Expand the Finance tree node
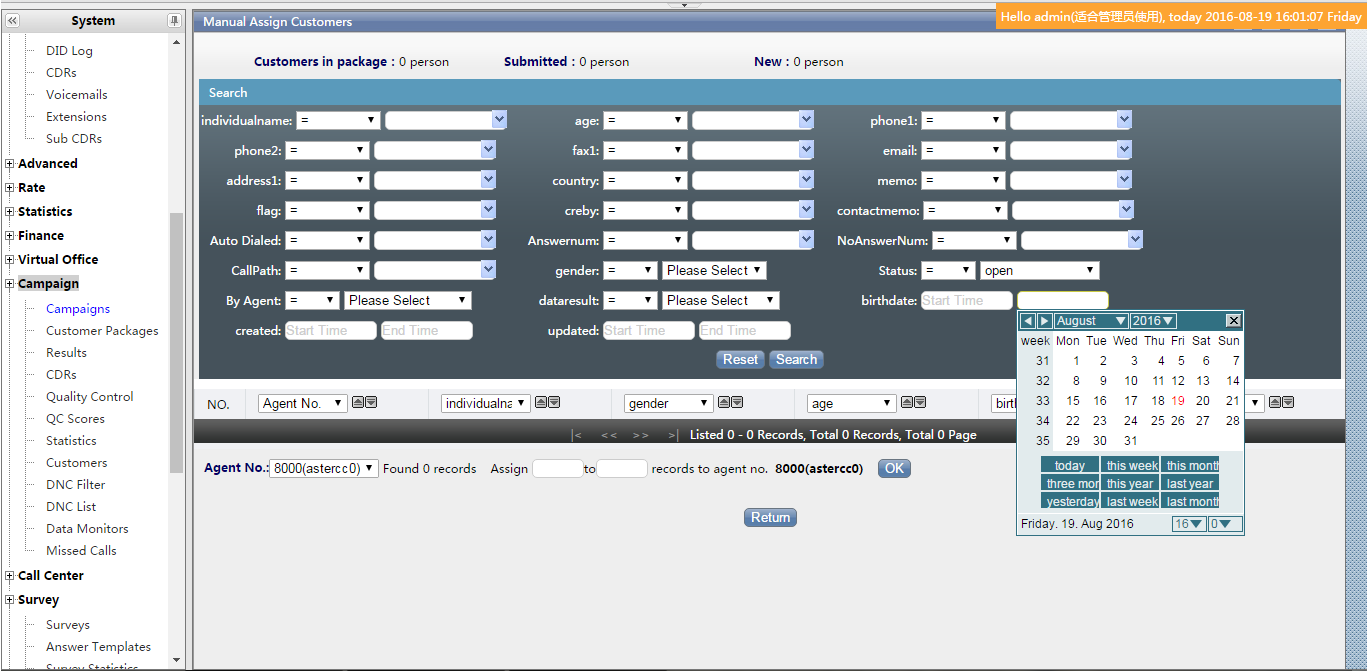The height and width of the screenshot is (671, 1368). tap(10, 236)
